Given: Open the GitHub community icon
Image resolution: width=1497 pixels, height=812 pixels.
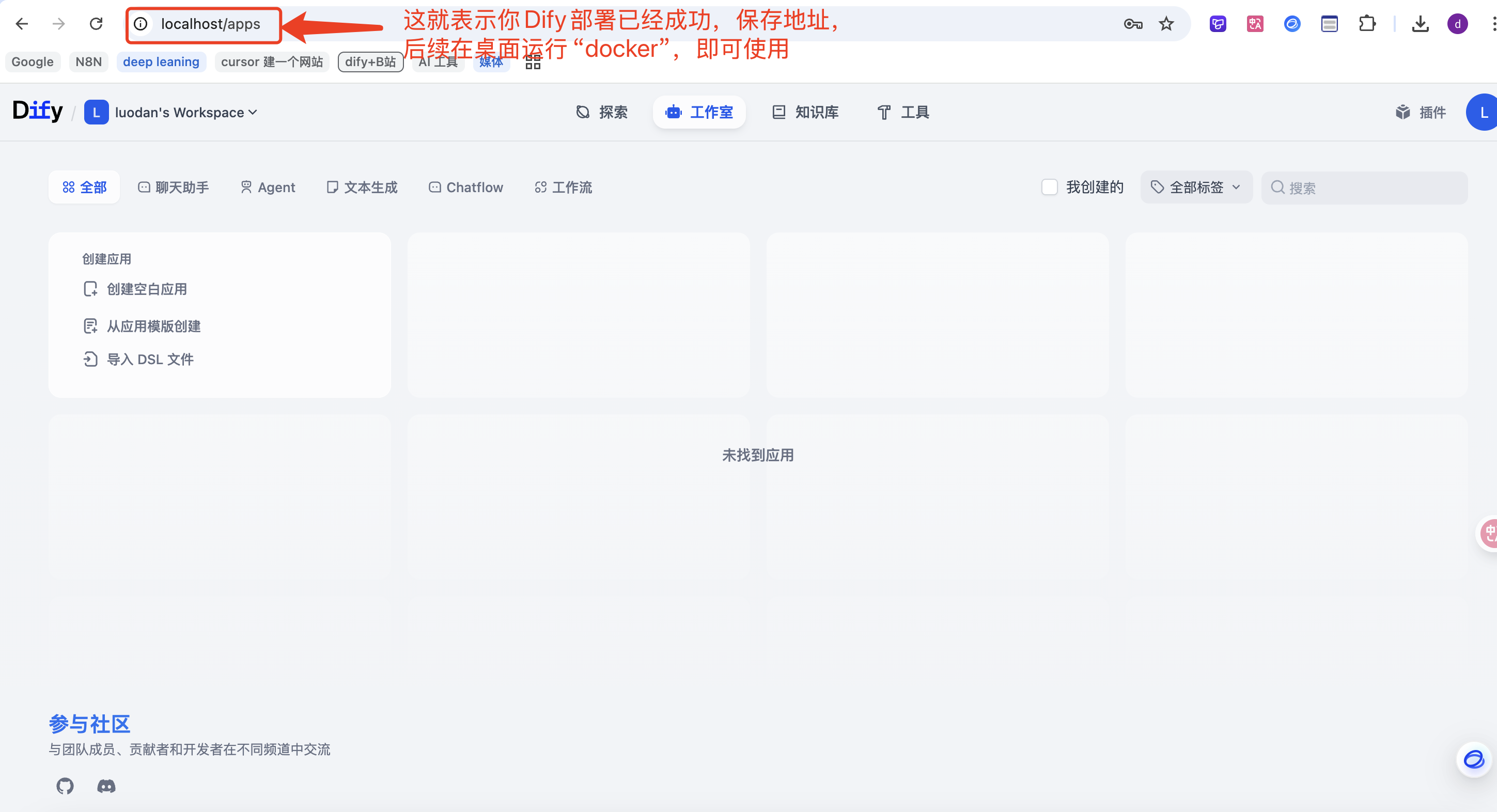Looking at the screenshot, I should (65, 786).
